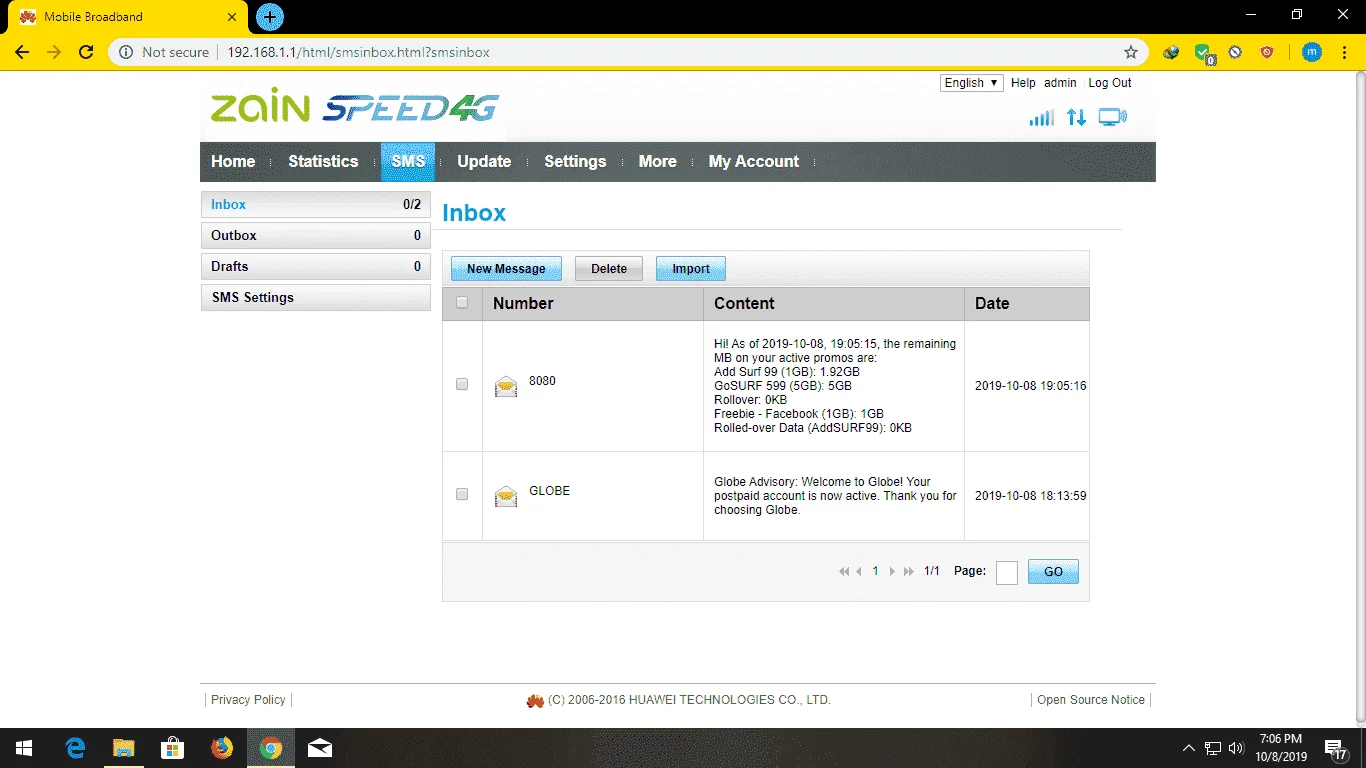Click the grey circular extension icon
The image size is (1366, 768).
click(x=1236, y=52)
